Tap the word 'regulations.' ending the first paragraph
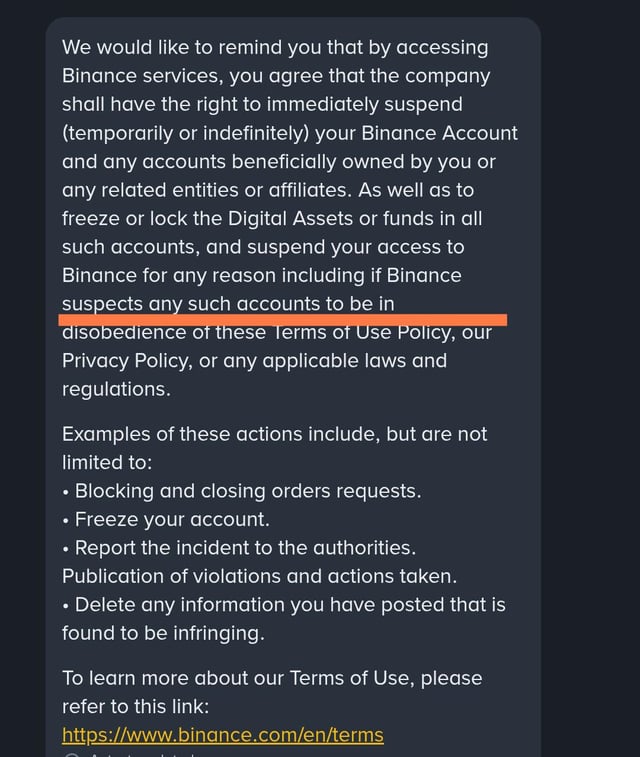Viewport: 640px width, 757px height. [x=116, y=390]
